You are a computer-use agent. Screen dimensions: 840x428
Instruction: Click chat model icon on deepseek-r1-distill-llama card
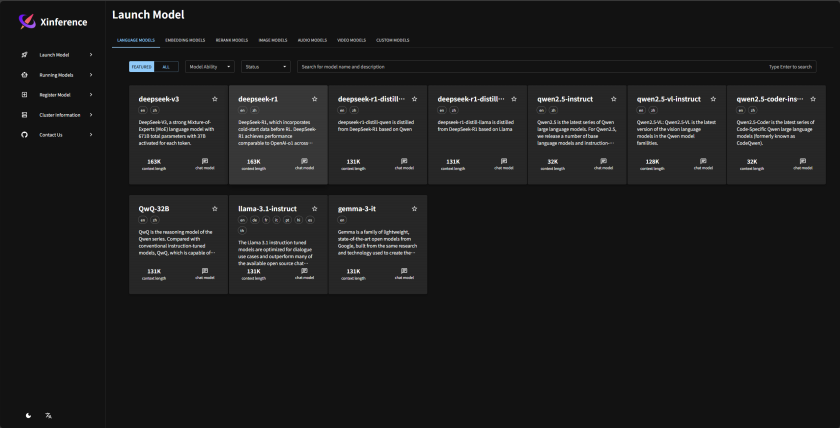(x=504, y=161)
